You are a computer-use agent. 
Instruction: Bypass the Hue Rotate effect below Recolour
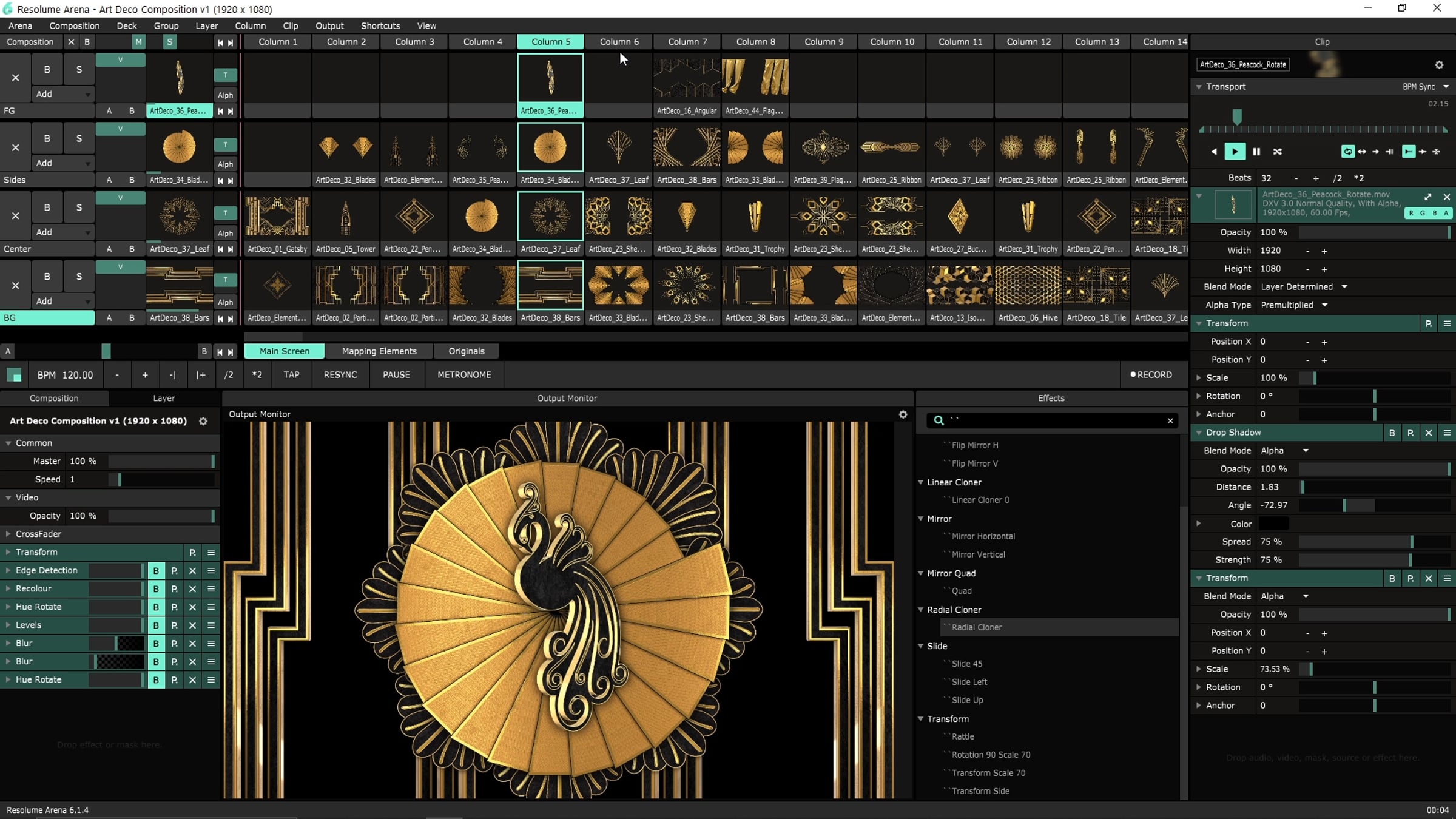pos(156,607)
